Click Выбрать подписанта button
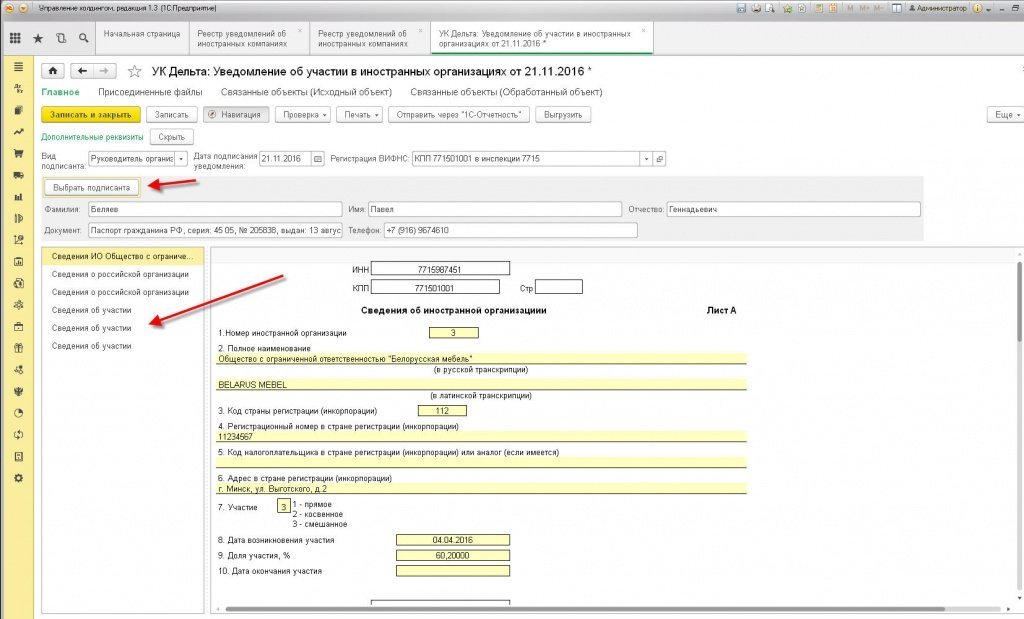This screenshot has width=1024, height=619. click(91, 187)
